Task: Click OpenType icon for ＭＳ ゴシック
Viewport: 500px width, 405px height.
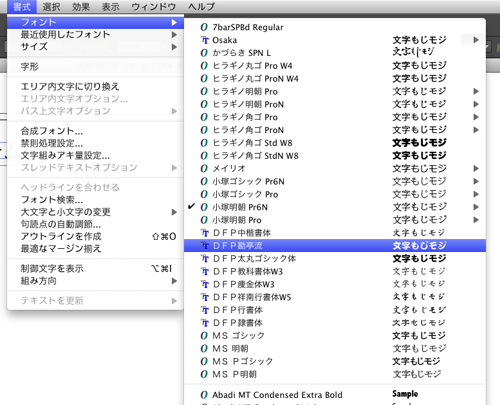Action: [x=204, y=336]
